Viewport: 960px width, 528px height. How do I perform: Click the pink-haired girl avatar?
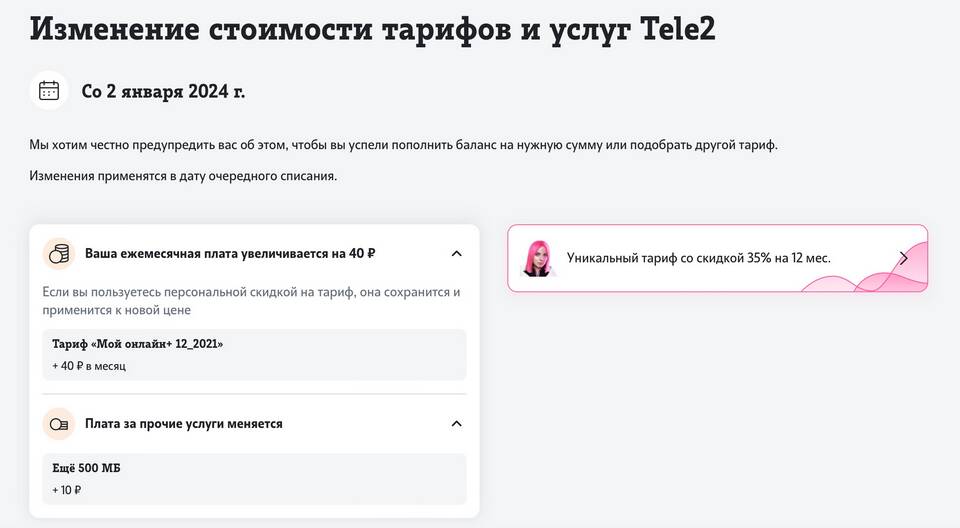tap(538, 258)
